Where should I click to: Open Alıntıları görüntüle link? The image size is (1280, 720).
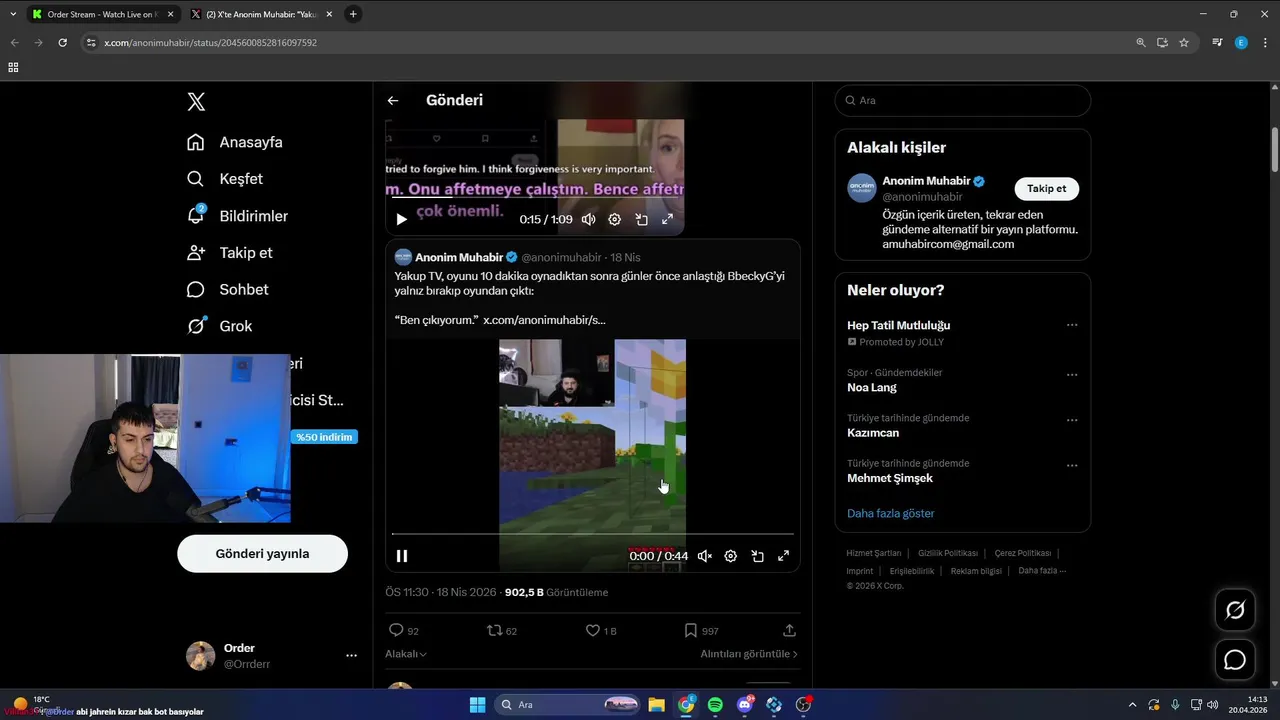(749, 654)
